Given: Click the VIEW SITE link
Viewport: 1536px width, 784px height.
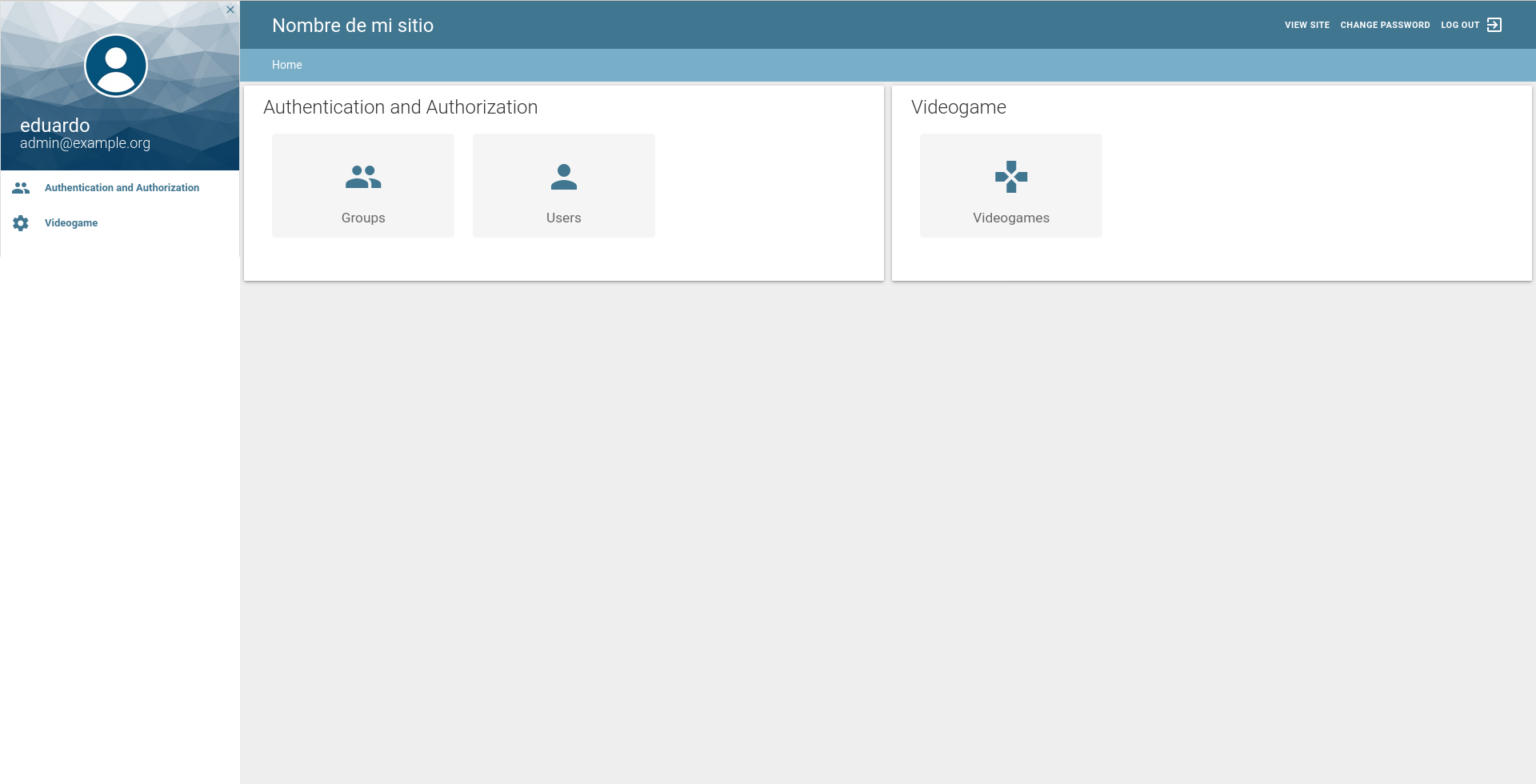Looking at the screenshot, I should pos(1306,25).
